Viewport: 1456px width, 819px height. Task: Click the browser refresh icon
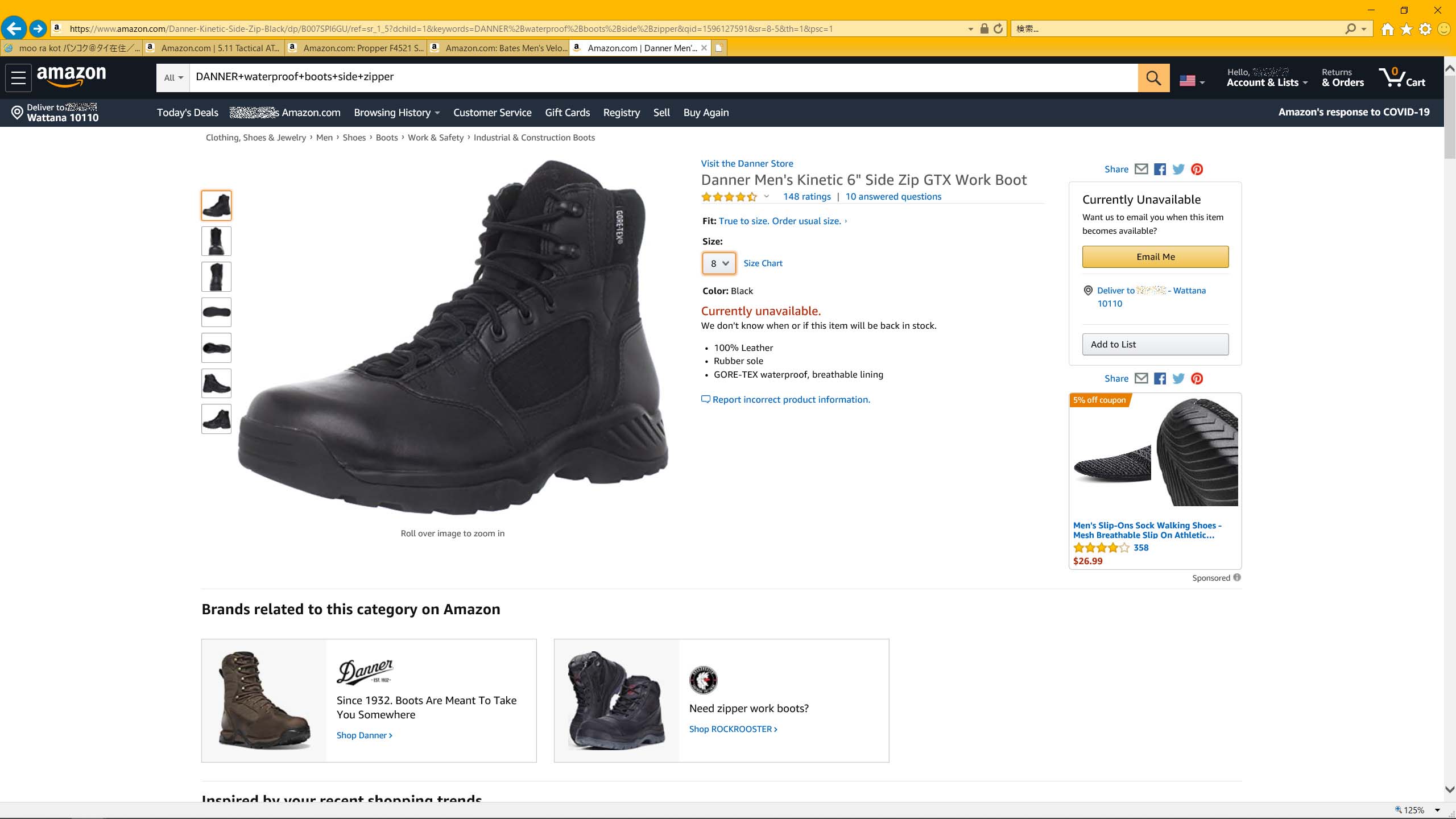pyautogui.click(x=998, y=28)
